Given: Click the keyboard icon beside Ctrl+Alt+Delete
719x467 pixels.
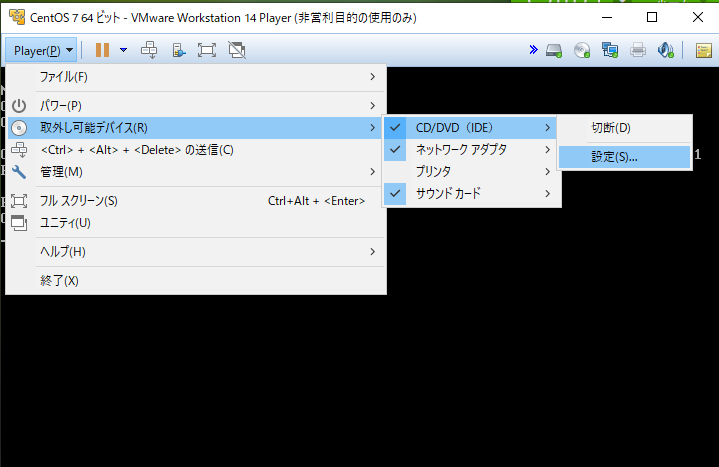Looking at the screenshot, I should click(19, 150).
